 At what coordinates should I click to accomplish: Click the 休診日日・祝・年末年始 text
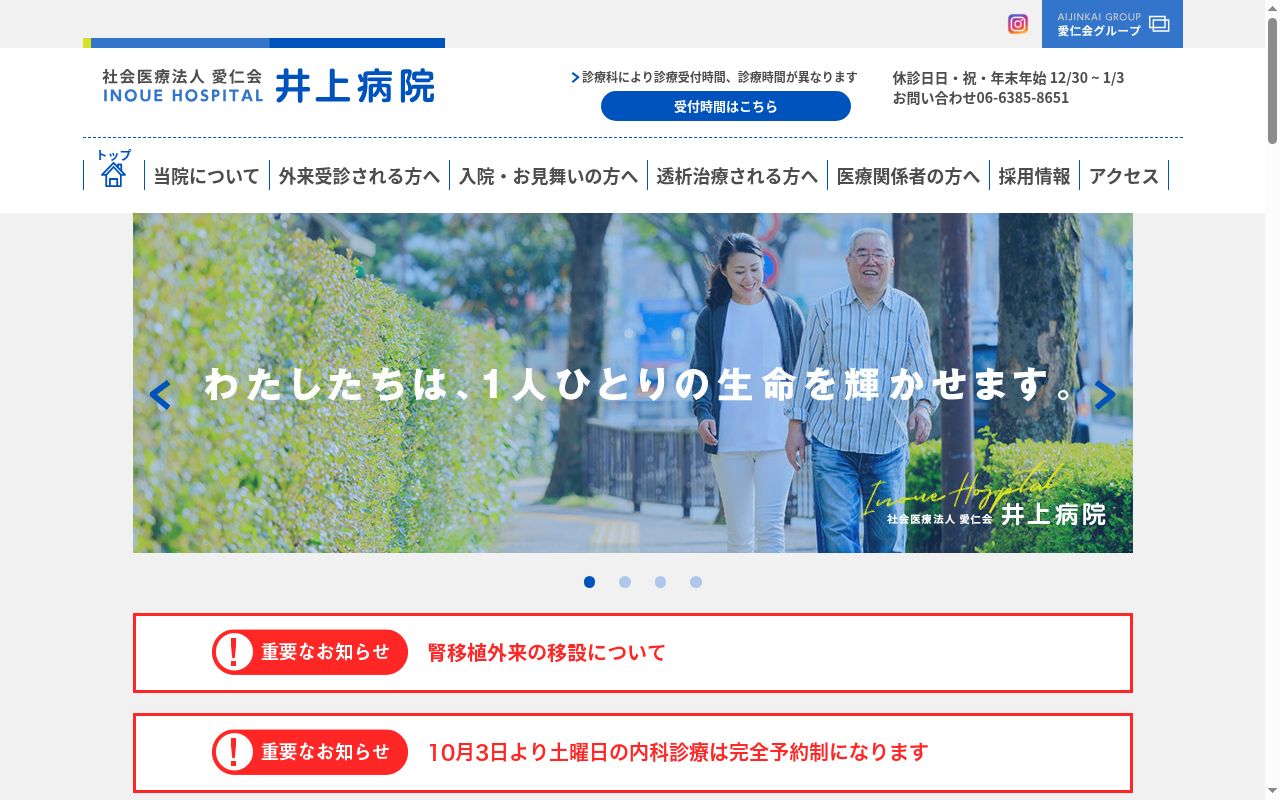(1008, 77)
